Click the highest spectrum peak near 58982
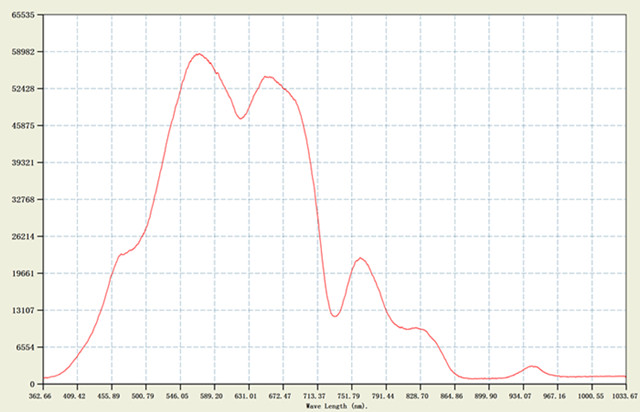 click(x=198, y=54)
